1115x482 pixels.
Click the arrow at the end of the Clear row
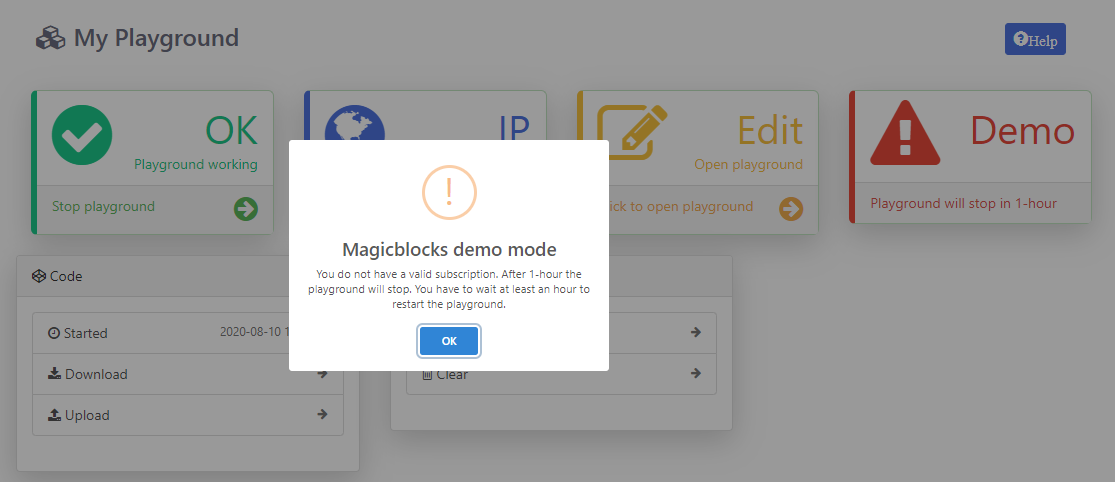click(696, 373)
